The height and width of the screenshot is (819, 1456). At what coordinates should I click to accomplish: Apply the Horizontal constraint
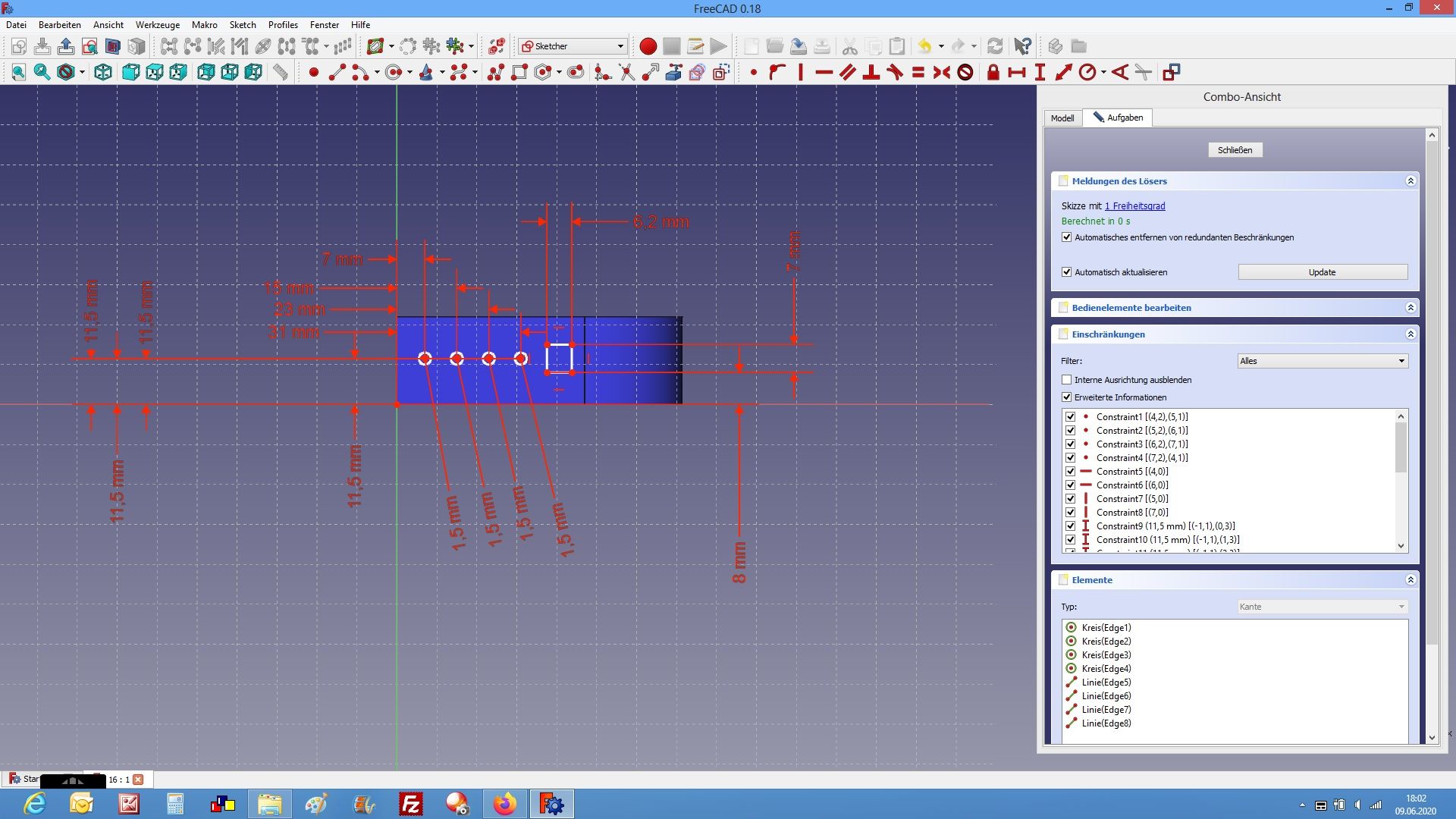(x=824, y=72)
